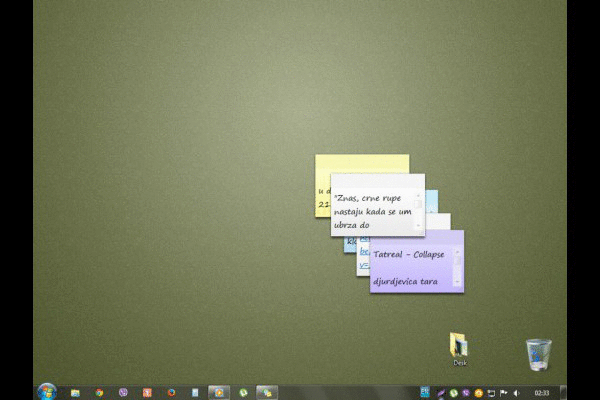Click the network tray icon

pyautogui.click(x=491, y=392)
